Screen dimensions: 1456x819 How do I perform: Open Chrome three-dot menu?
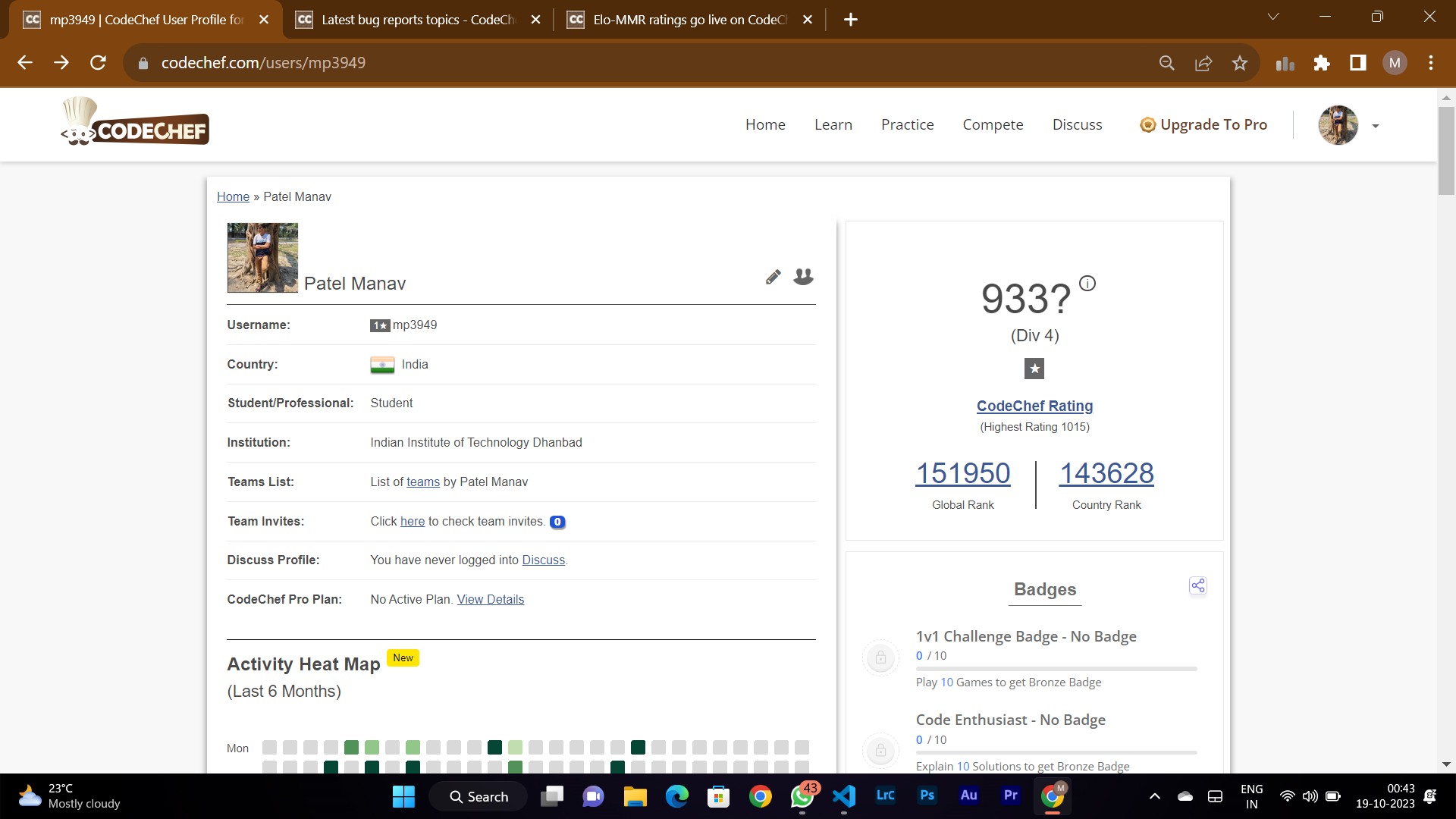1431,63
